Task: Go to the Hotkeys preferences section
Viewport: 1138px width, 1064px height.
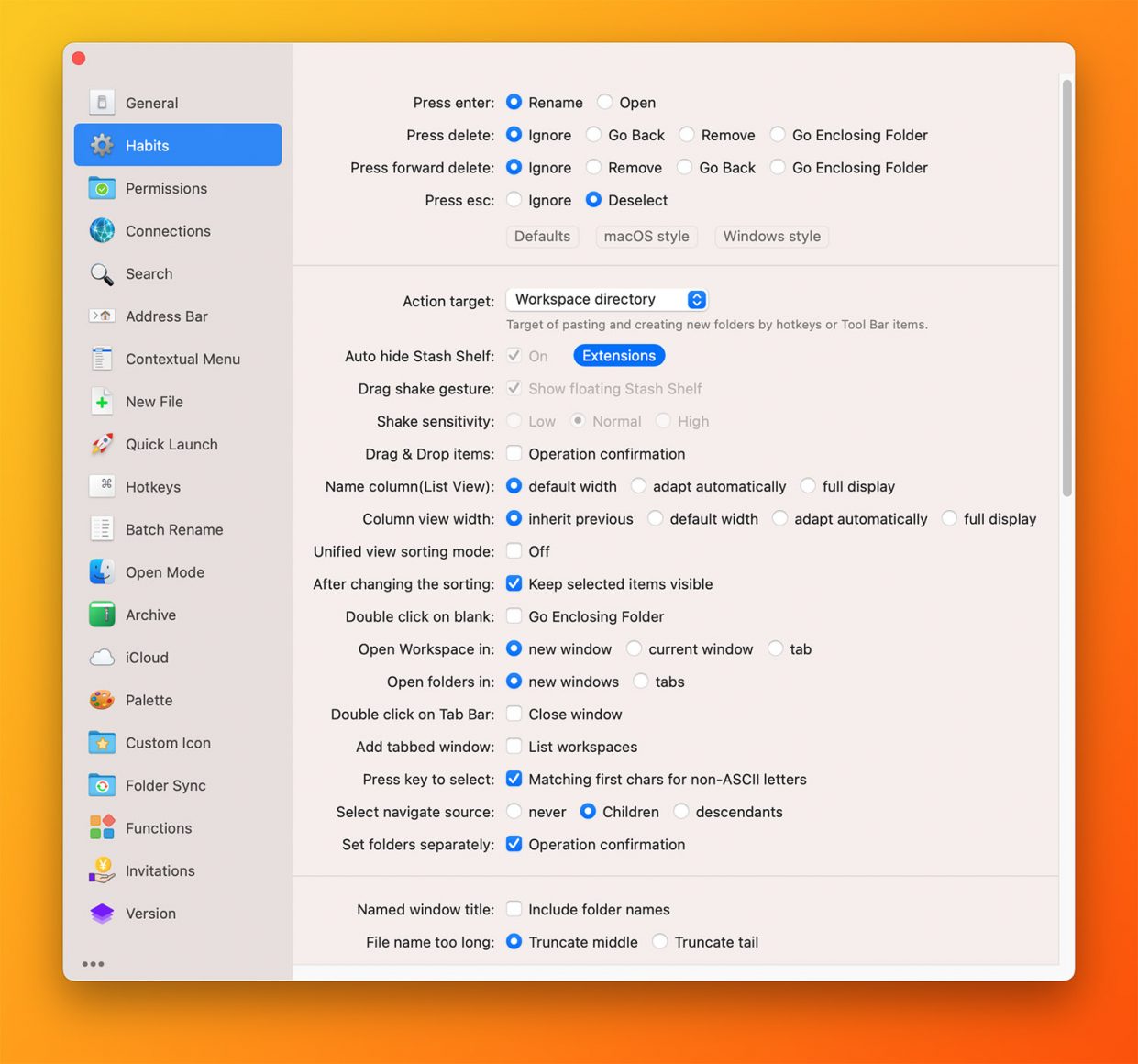Action: coord(153,487)
